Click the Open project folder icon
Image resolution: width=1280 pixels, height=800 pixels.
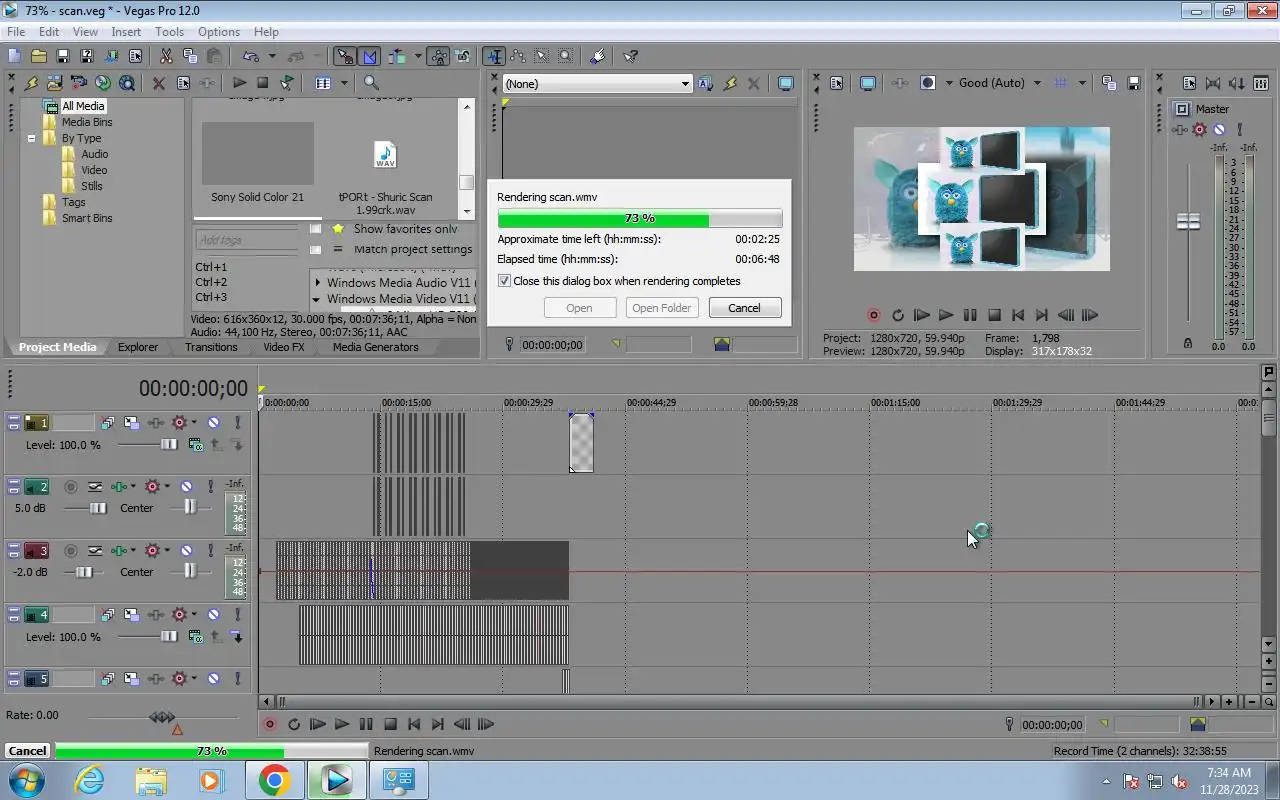tap(38, 56)
